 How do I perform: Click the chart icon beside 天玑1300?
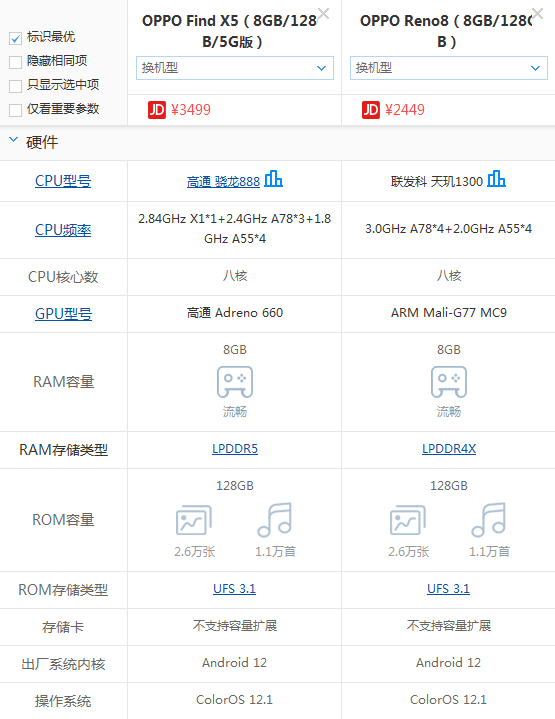[x=496, y=178]
